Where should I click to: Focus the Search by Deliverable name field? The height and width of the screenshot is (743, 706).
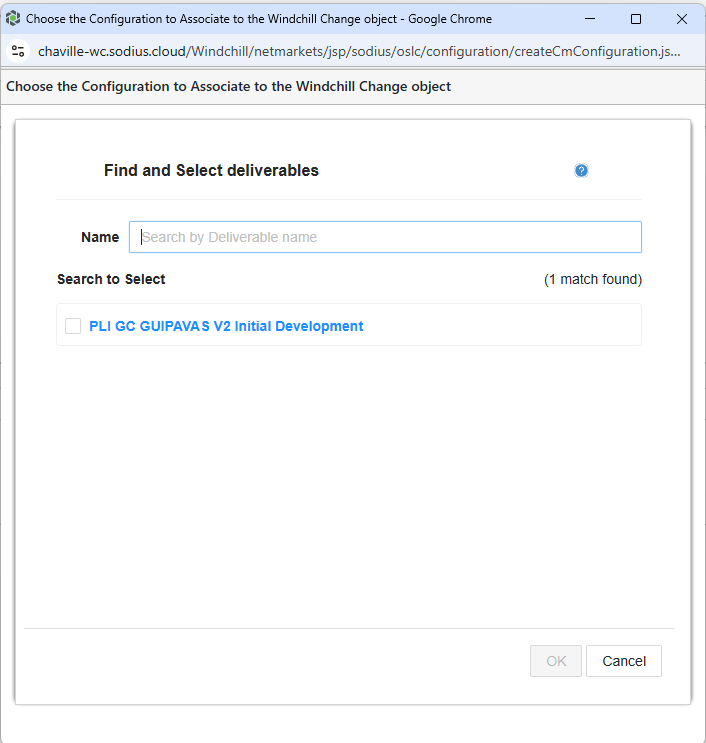[x=385, y=237]
